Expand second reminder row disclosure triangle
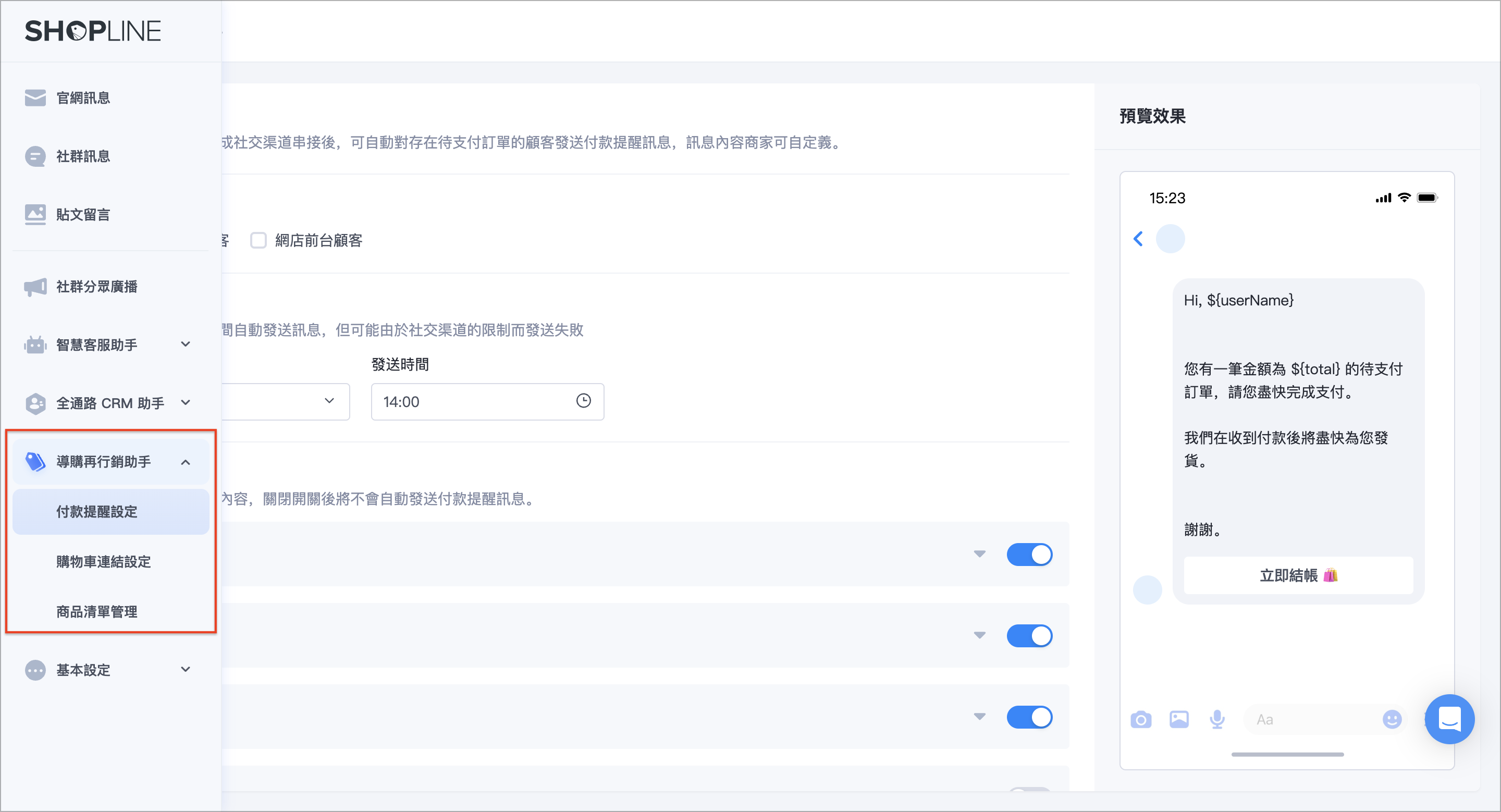Viewport: 1501px width, 812px height. [979, 635]
